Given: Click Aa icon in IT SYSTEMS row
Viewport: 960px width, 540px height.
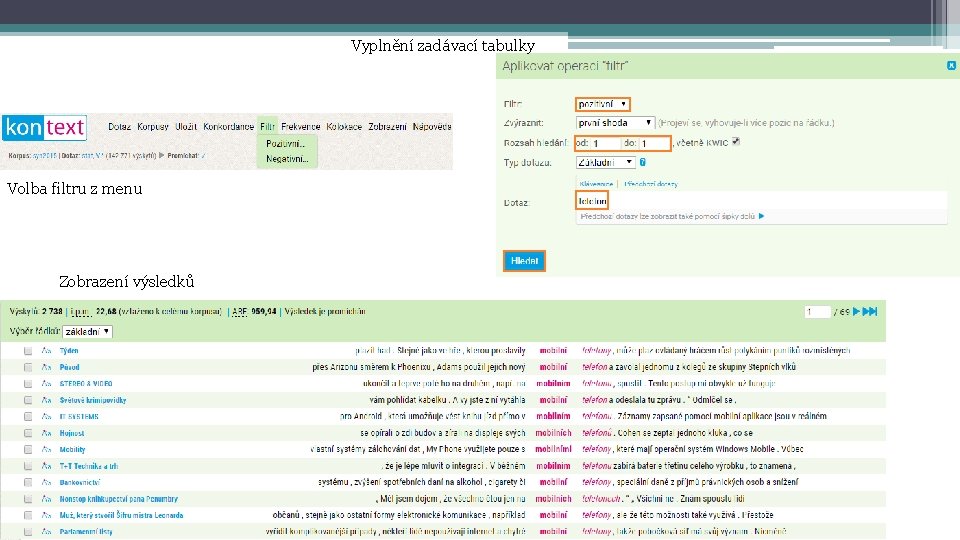Looking at the screenshot, I should [x=47, y=416].
